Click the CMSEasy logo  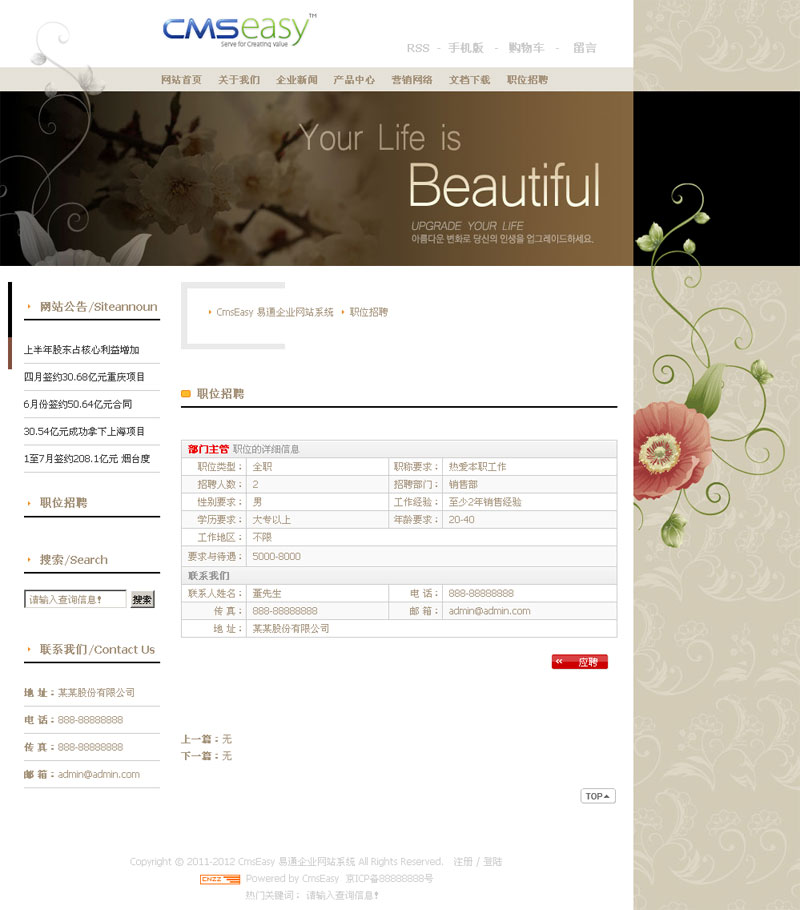[239, 31]
